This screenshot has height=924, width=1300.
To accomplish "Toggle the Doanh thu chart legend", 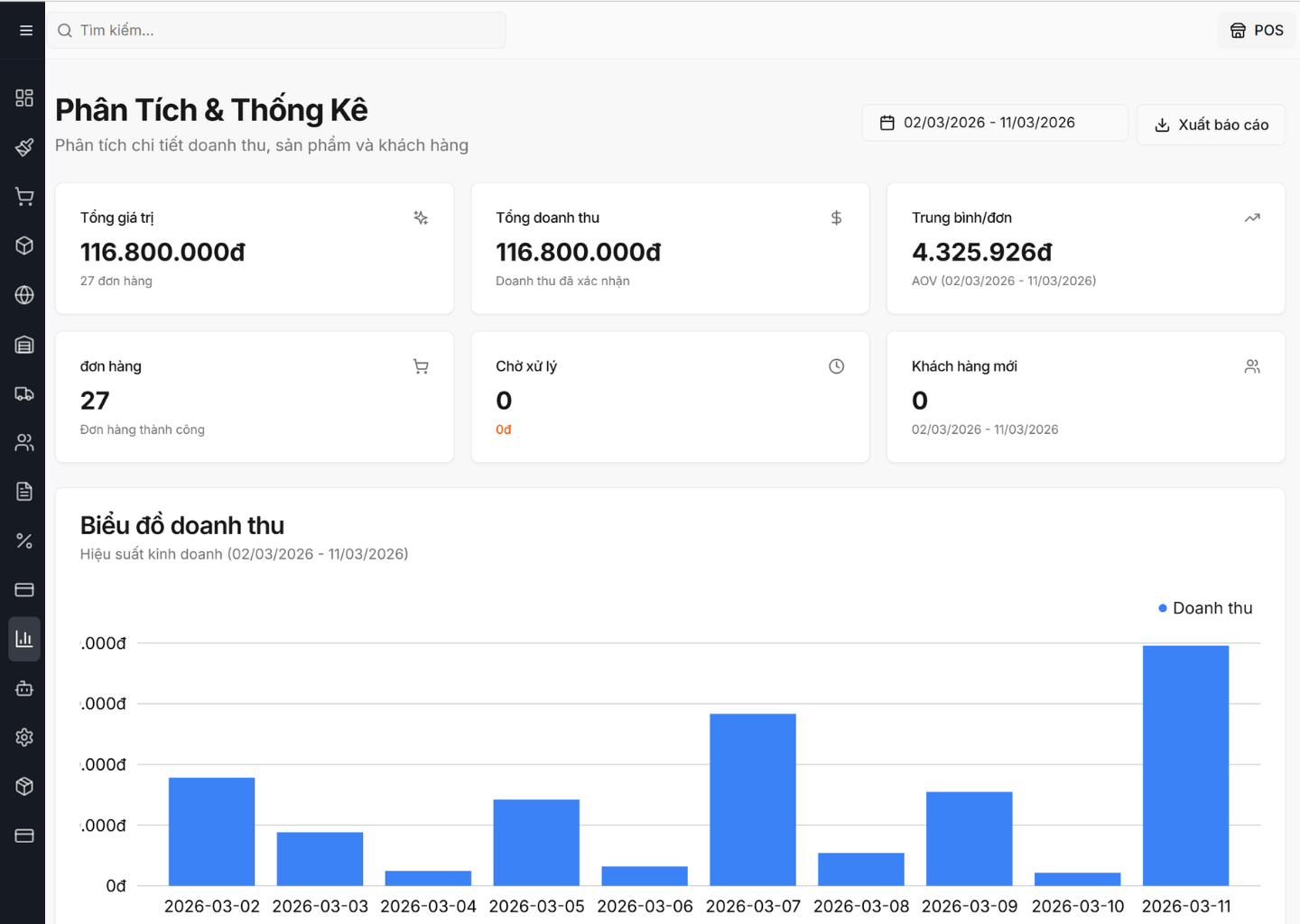I will [1205, 608].
